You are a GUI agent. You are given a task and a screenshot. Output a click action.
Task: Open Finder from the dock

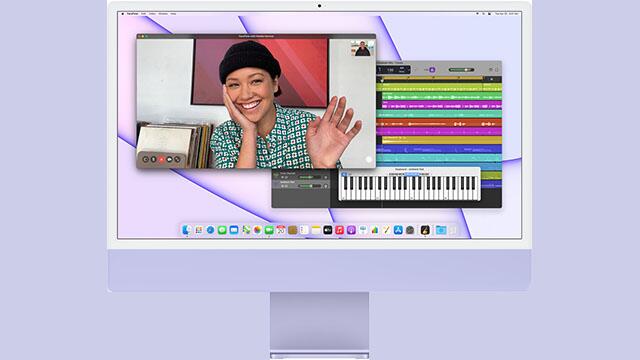coord(187,230)
